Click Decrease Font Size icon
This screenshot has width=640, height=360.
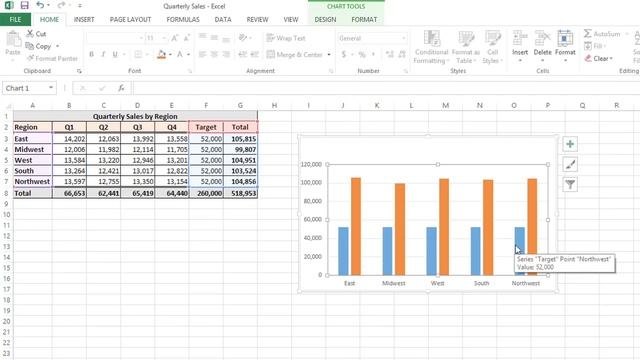coord(187,38)
